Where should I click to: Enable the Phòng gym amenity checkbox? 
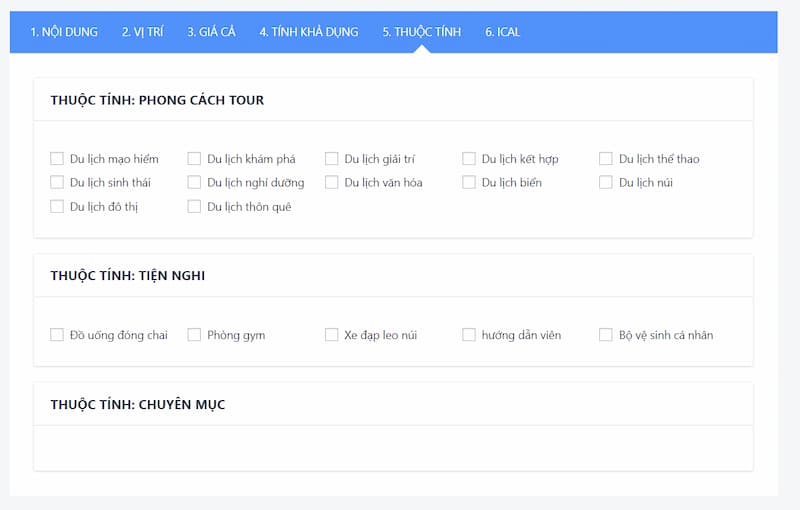[194, 335]
